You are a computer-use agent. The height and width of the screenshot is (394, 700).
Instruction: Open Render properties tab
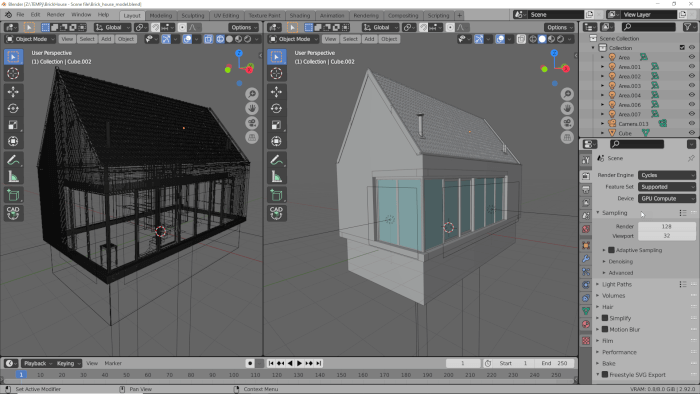pos(586,176)
